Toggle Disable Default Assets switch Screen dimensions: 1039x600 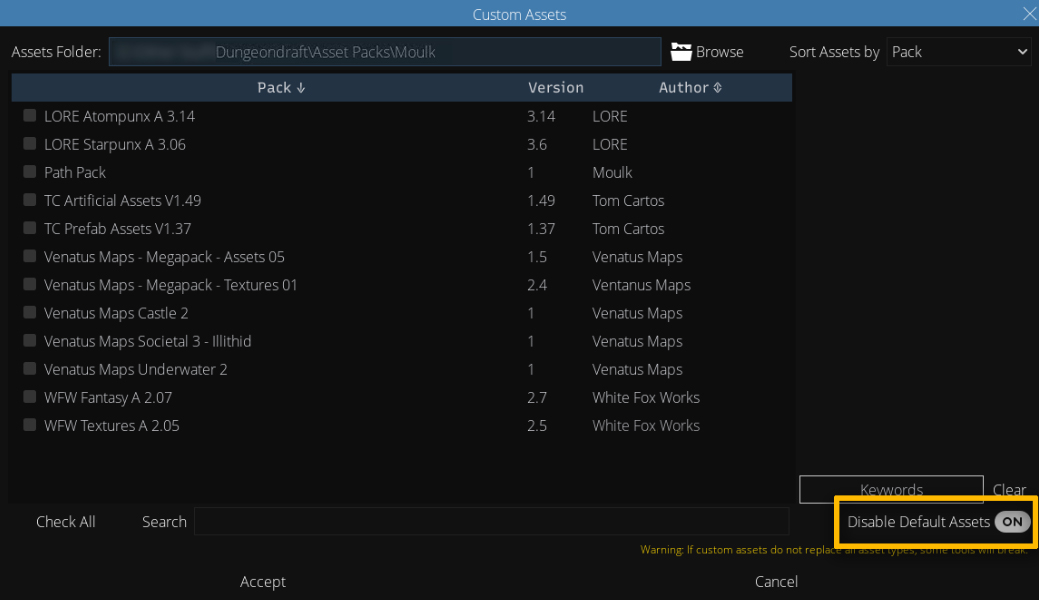(1012, 522)
